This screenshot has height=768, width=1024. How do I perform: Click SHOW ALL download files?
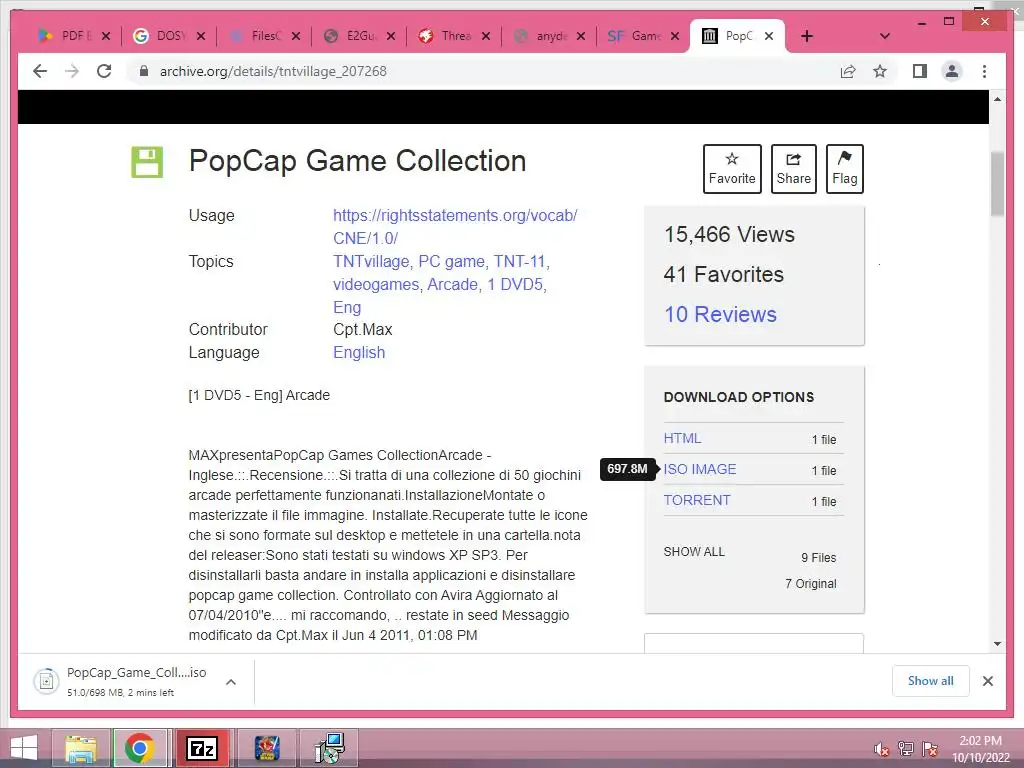coord(694,552)
